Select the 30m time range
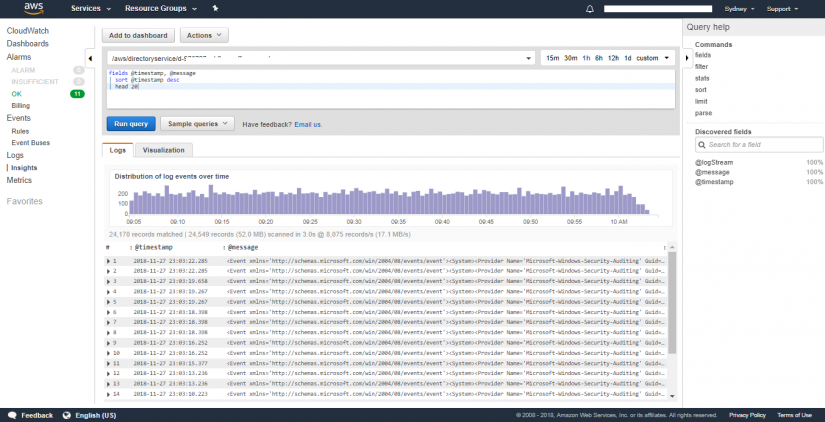 pyautogui.click(x=571, y=58)
